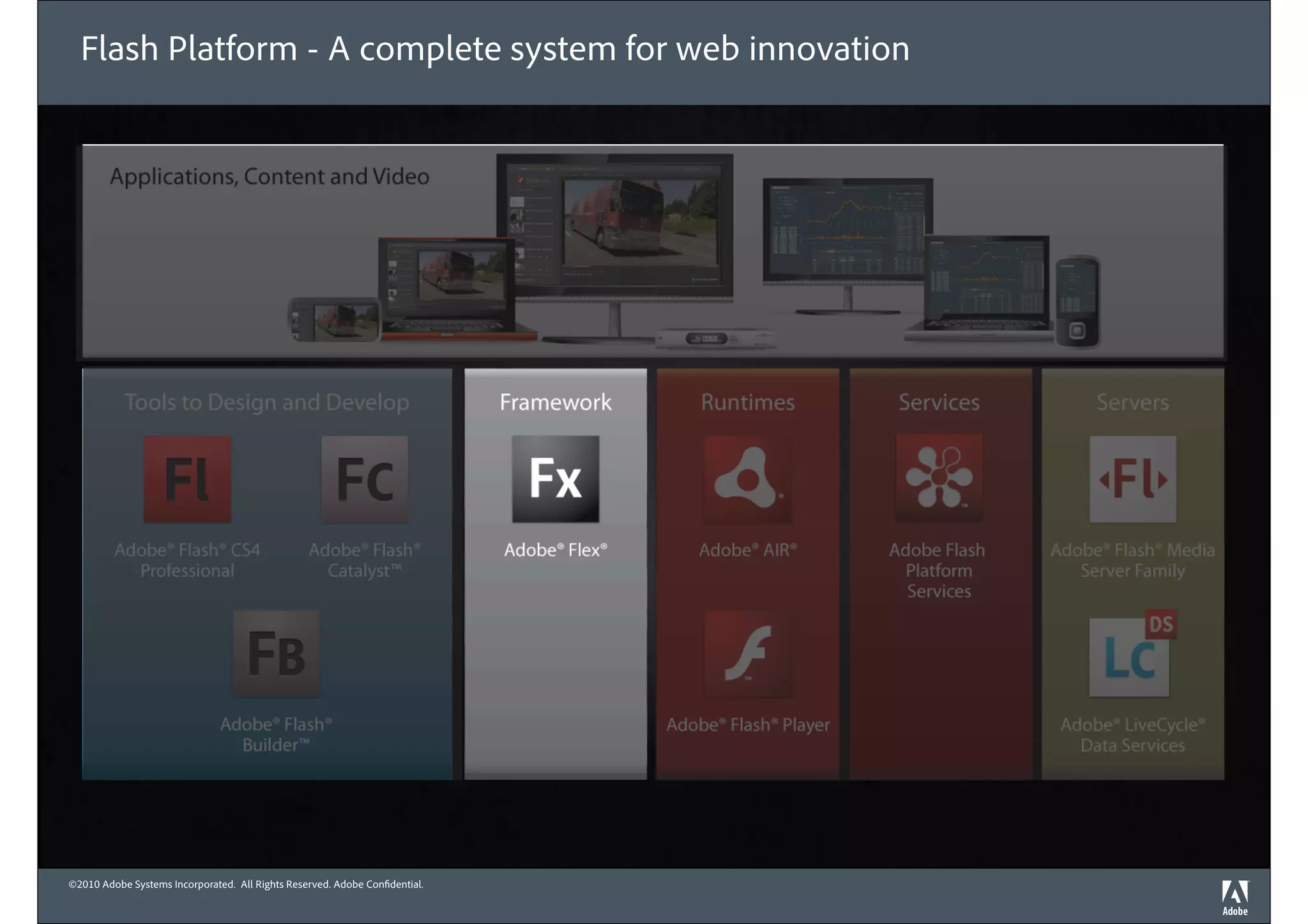
Task: Click the orange laptop showing bus video
Action: coord(457,289)
